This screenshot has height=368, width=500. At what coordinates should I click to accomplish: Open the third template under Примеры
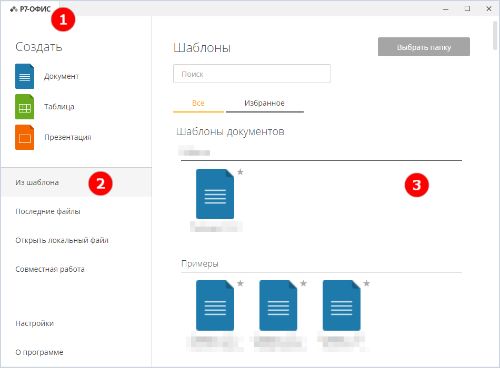tap(342, 305)
